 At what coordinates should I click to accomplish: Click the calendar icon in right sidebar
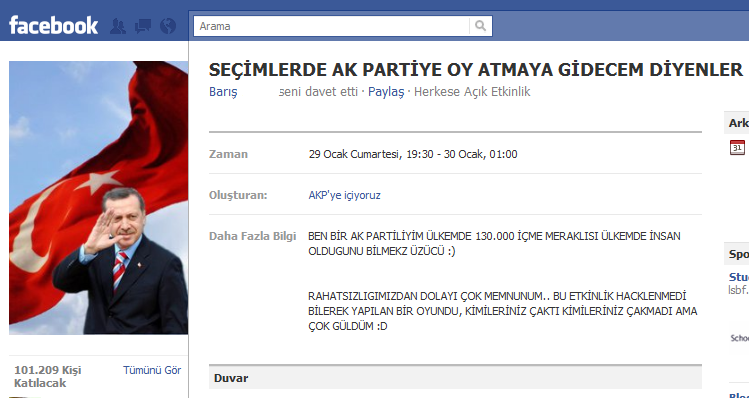737,147
